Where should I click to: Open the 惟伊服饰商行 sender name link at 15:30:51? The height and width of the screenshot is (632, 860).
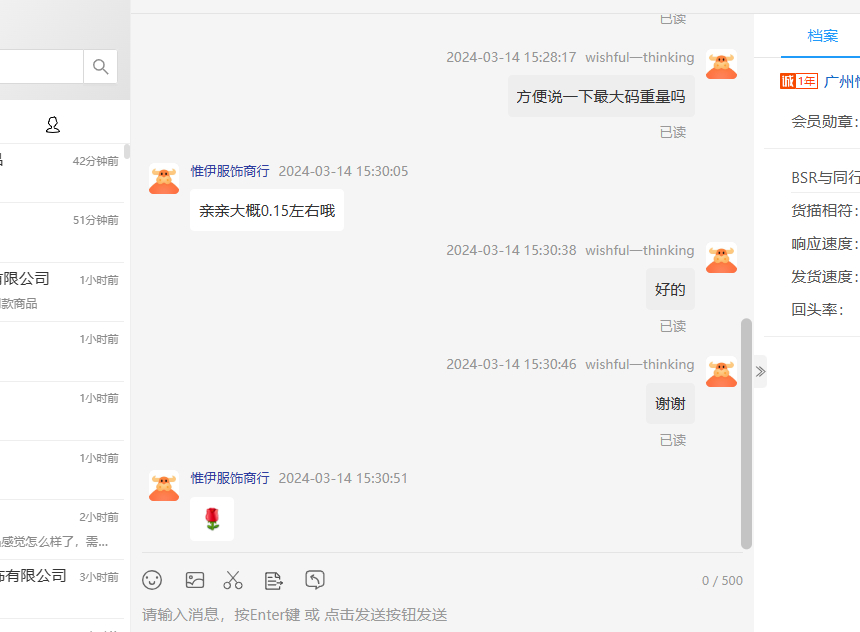point(230,478)
